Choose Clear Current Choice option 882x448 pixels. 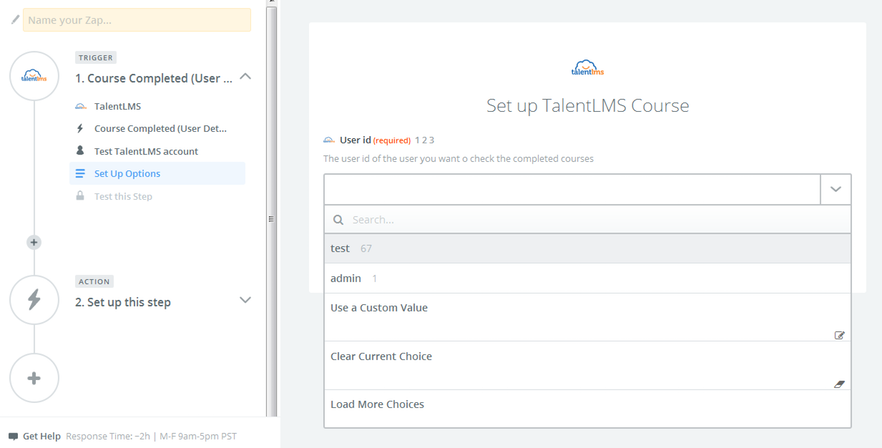point(587,365)
